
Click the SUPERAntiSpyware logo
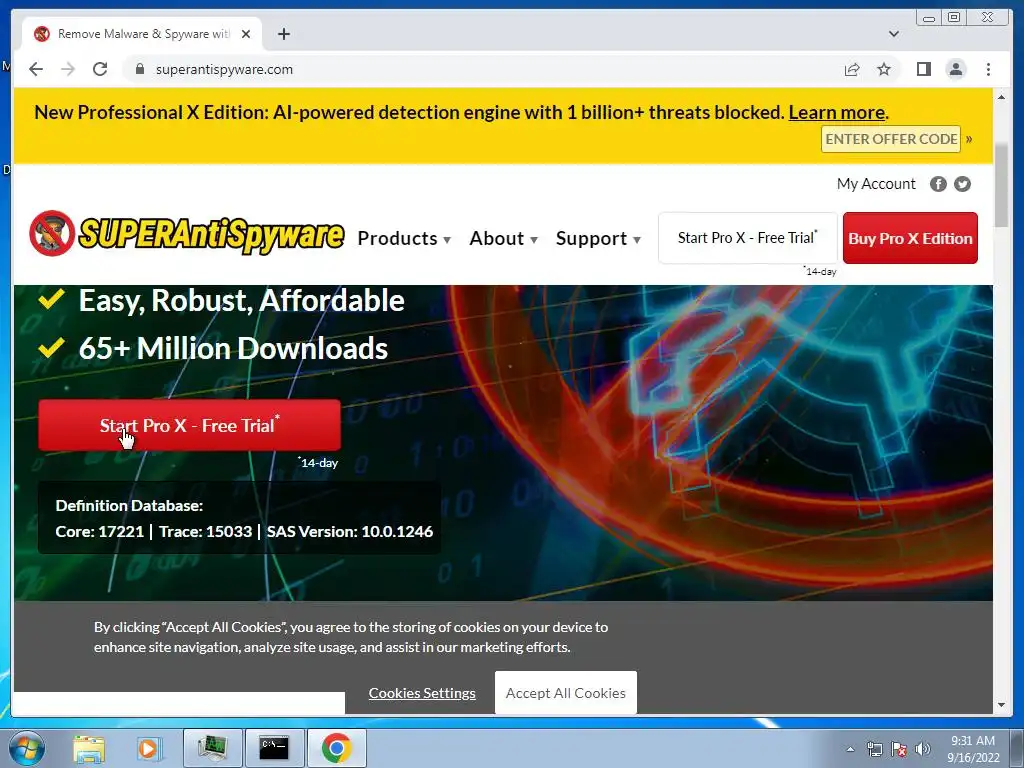[x=186, y=234]
